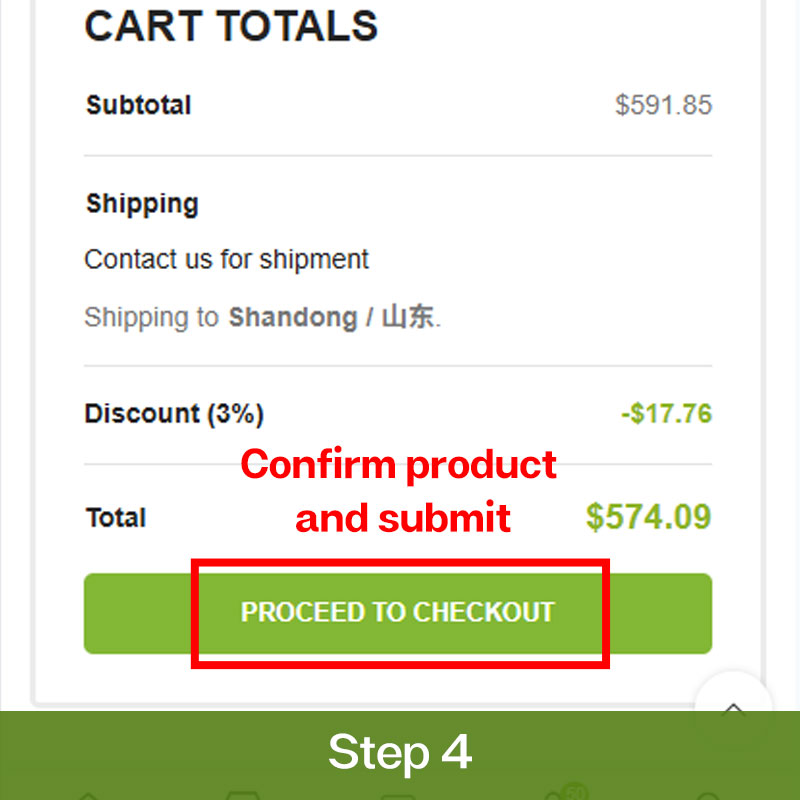Viewport: 800px width, 800px height.
Task: Click the Discount (3%) label
Action: 174,414
